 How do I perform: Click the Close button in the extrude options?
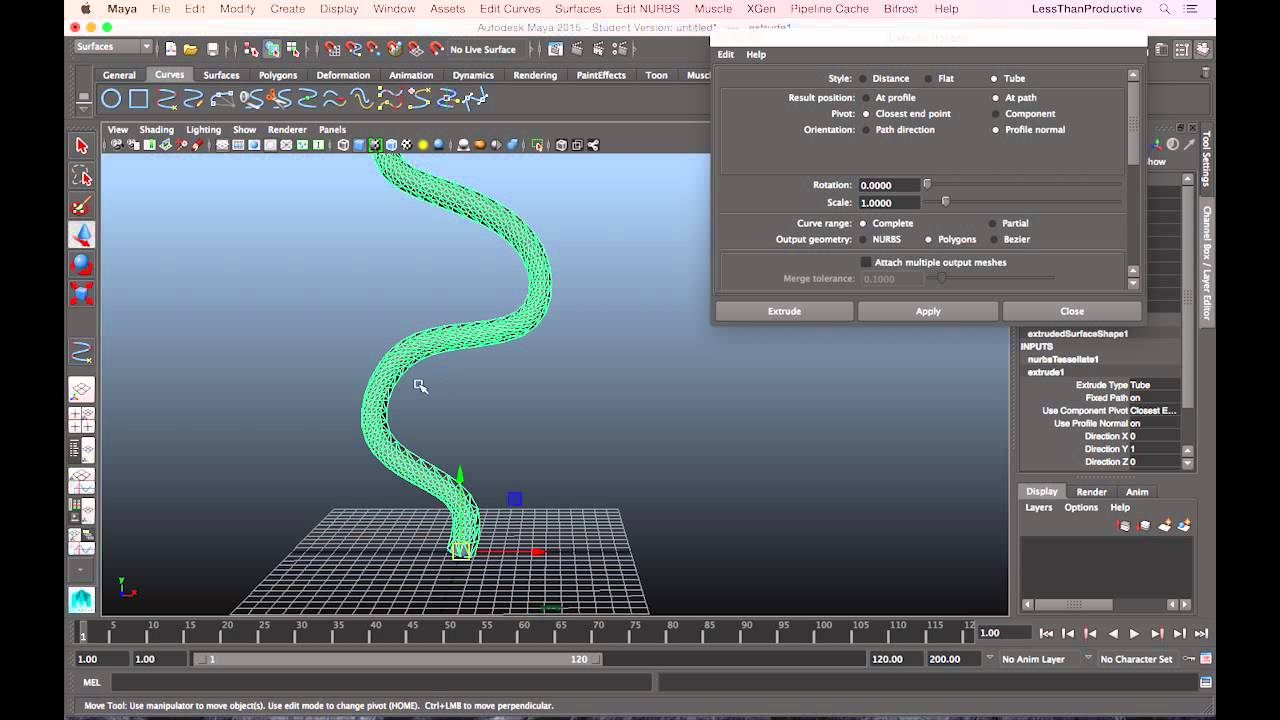pos(1072,311)
